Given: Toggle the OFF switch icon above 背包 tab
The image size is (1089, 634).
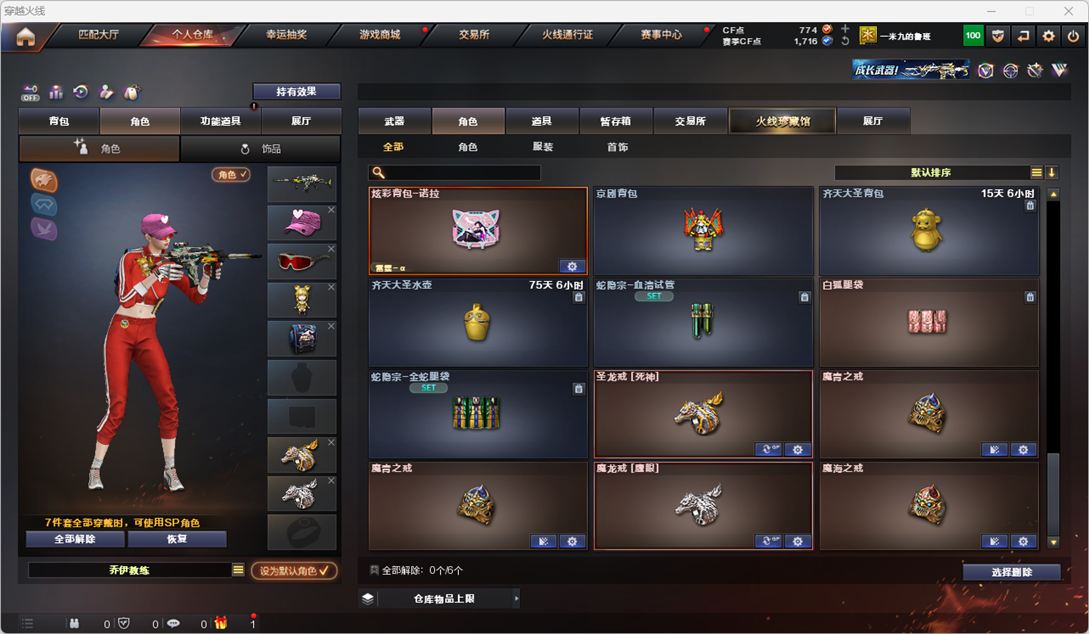Looking at the screenshot, I should 30,92.
